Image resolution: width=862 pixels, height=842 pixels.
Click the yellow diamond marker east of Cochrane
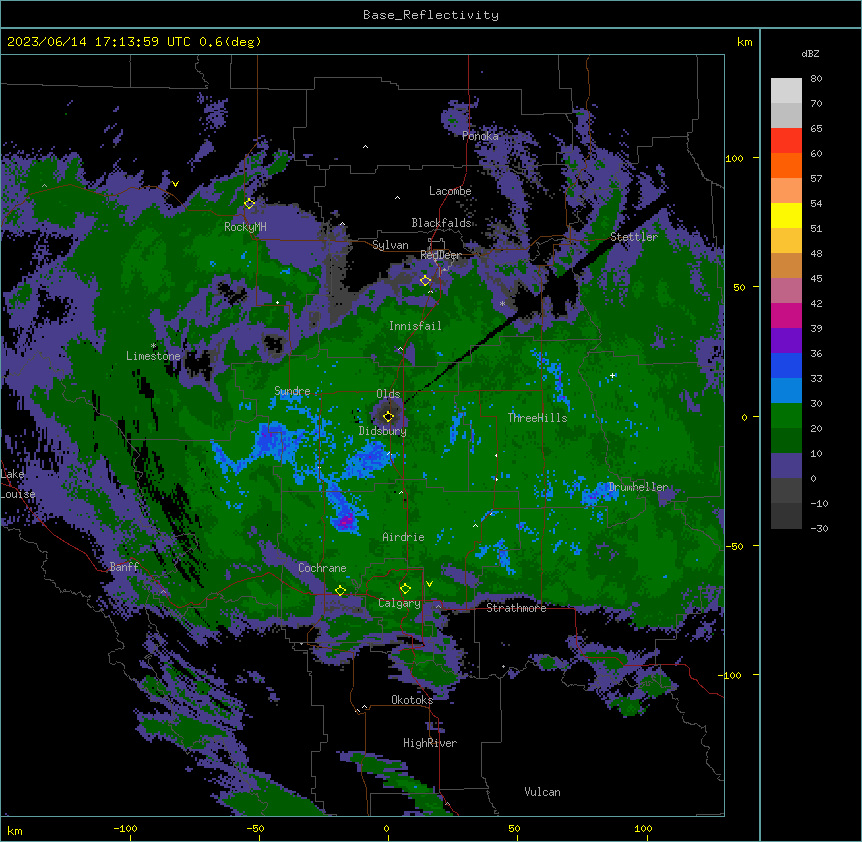click(340, 591)
